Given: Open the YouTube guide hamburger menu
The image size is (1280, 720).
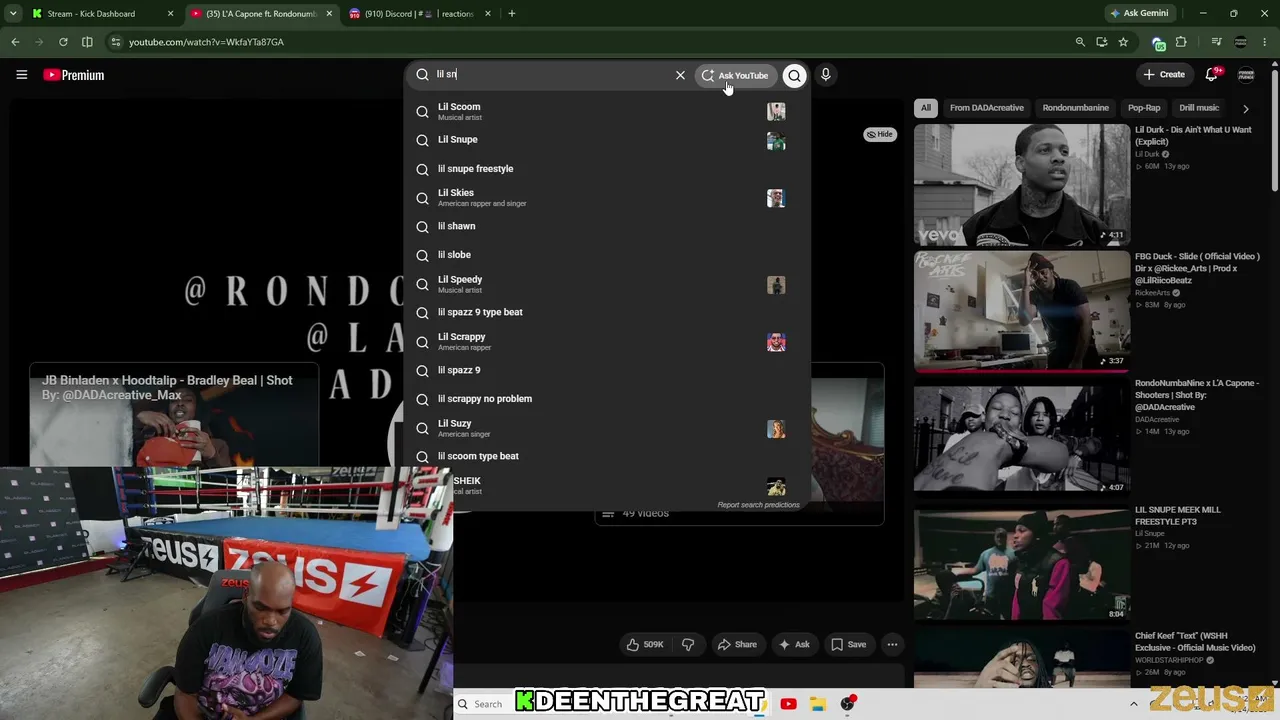Looking at the screenshot, I should click(x=21, y=75).
